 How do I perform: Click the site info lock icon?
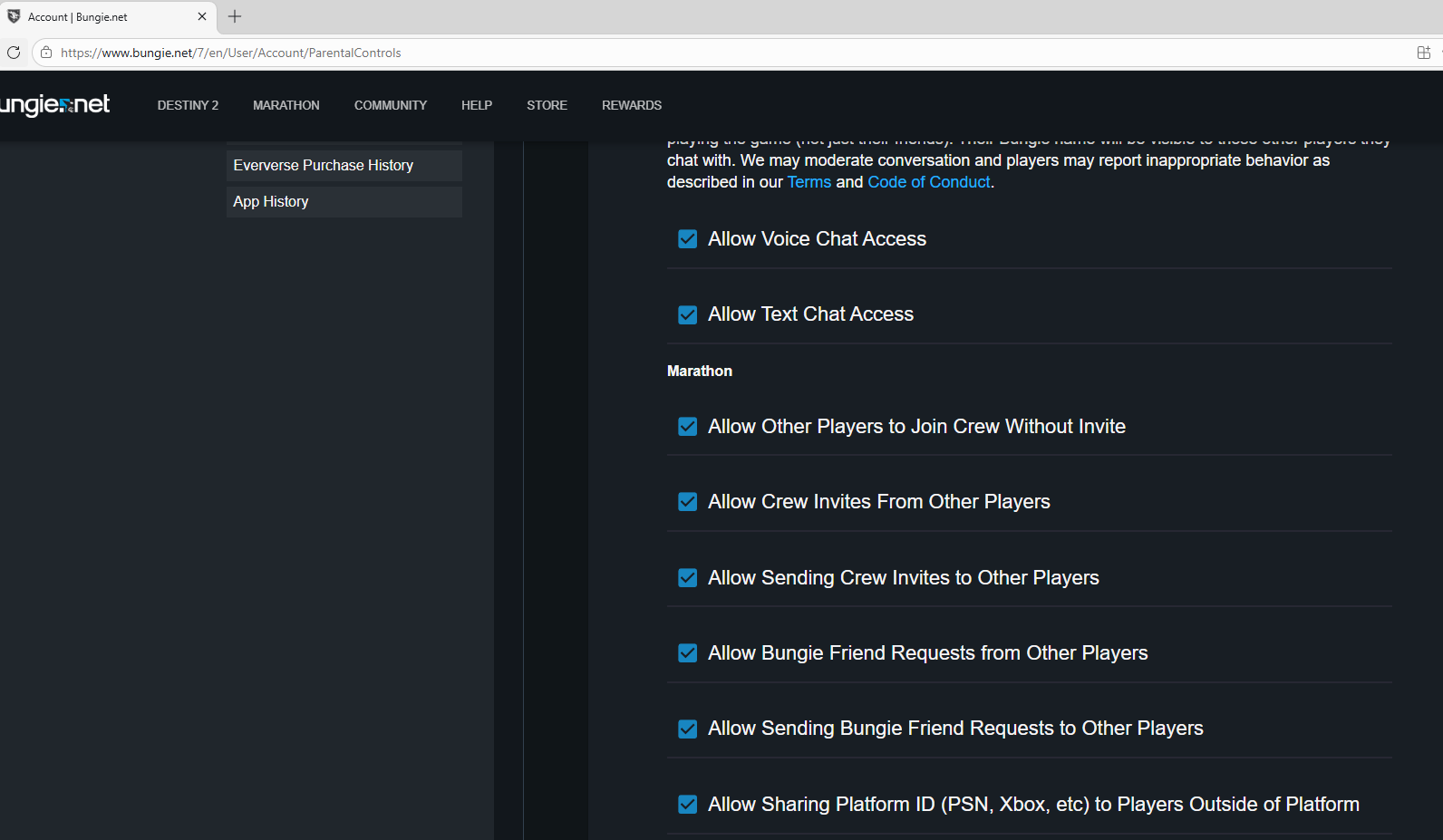(46, 53)
